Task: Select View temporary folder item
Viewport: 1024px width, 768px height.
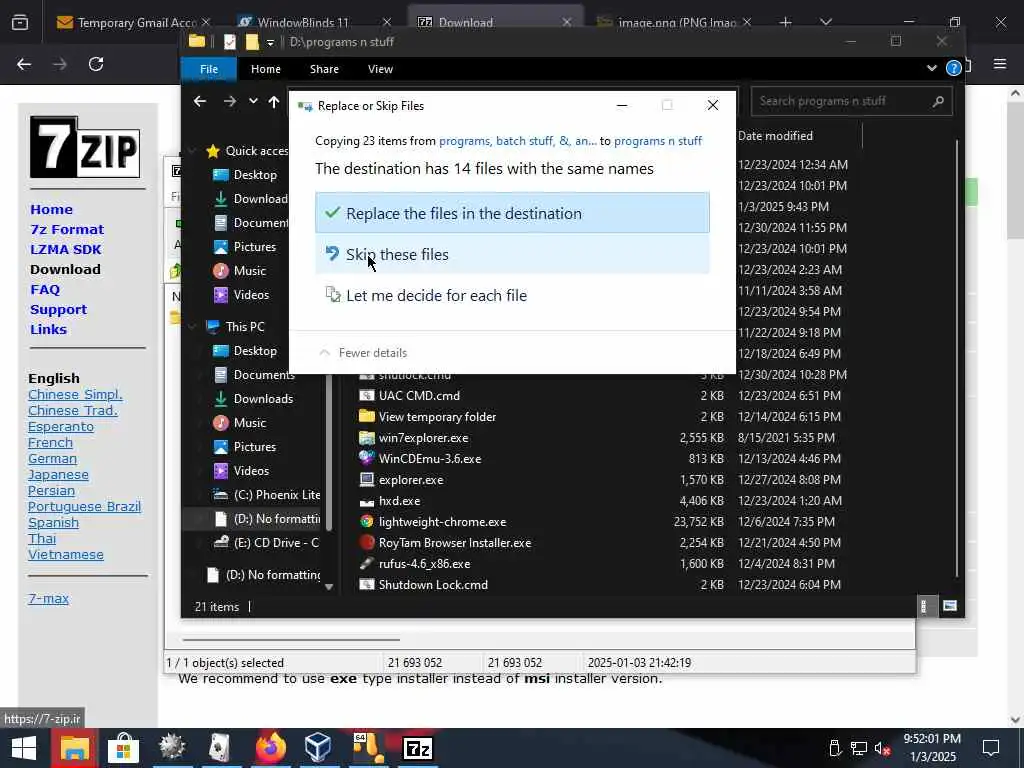Action: tap(438, 417)
